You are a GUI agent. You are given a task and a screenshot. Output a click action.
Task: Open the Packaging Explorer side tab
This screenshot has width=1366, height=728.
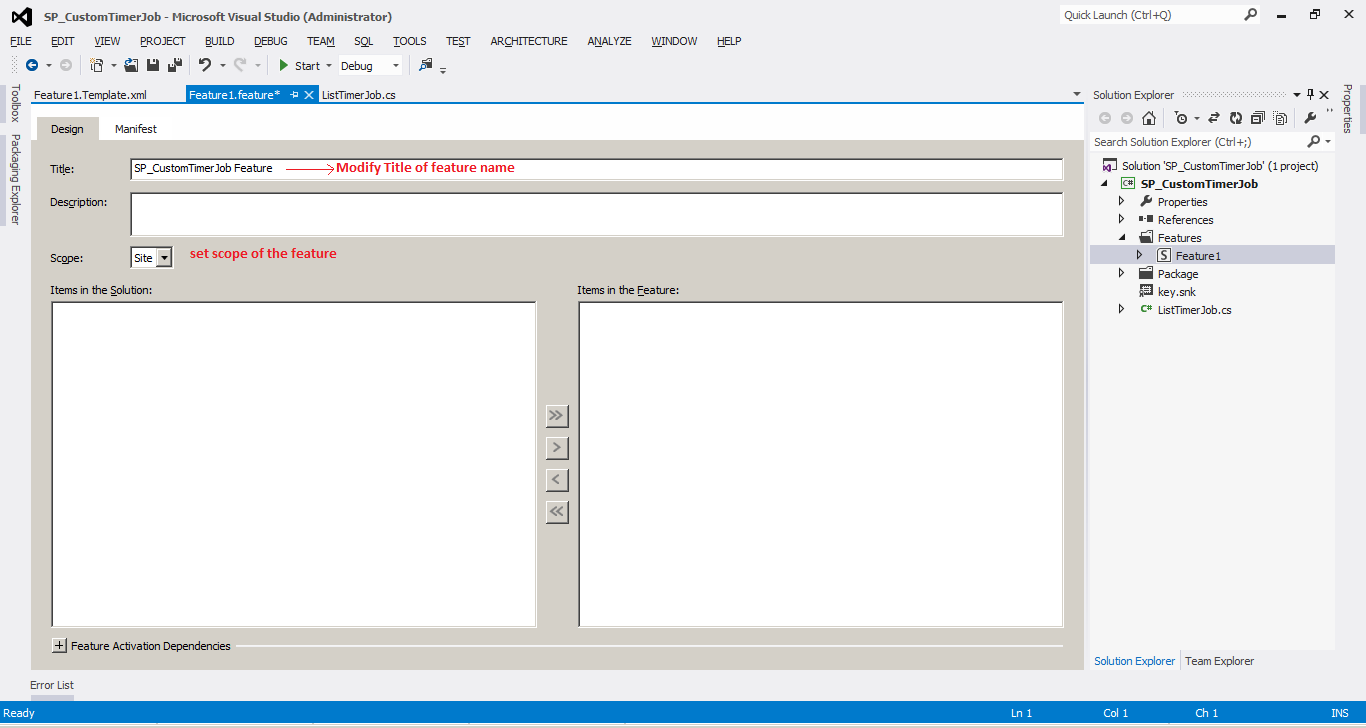click(x=14, y=179)
